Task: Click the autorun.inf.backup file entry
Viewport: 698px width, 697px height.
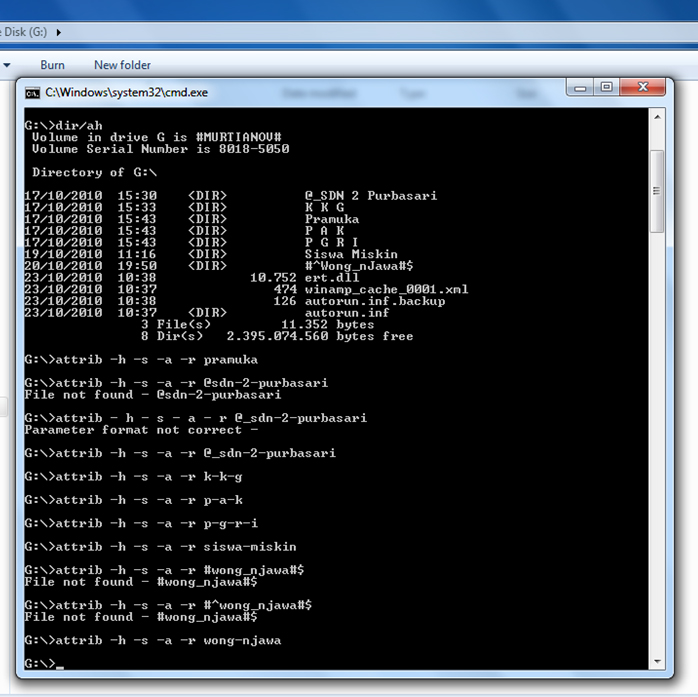Action: 375,301
